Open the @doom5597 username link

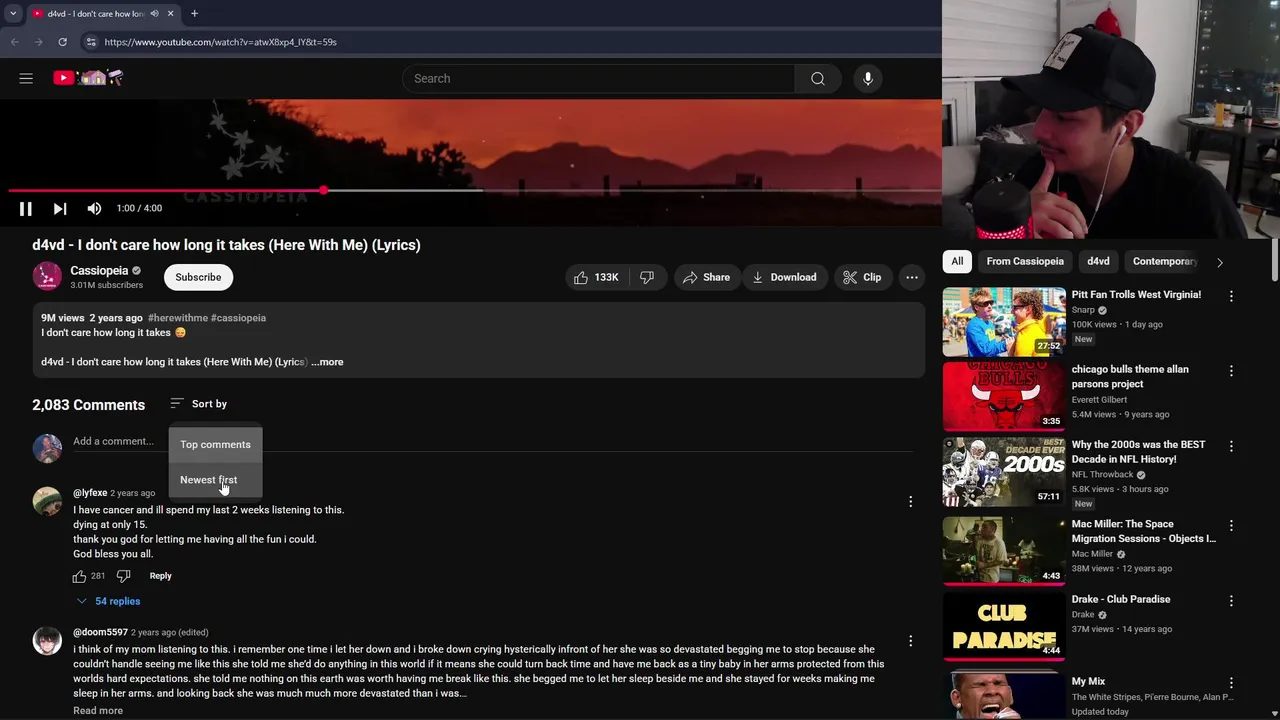tap(100, 632)
